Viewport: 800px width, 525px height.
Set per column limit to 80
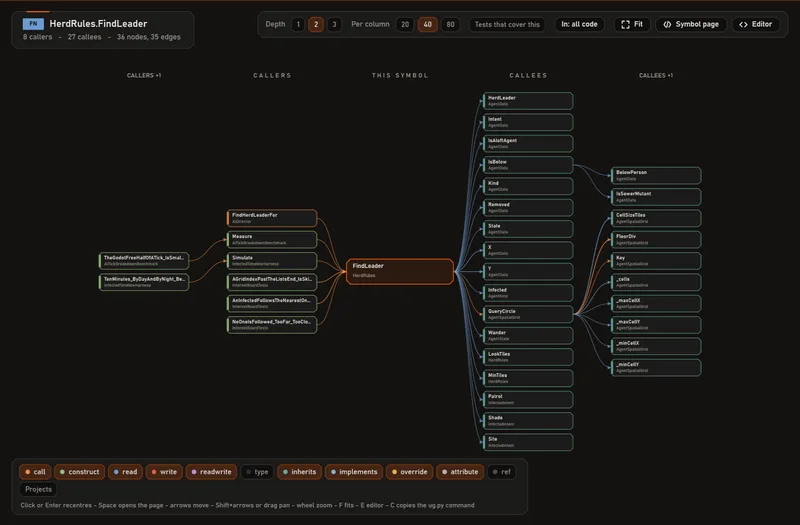450,24
